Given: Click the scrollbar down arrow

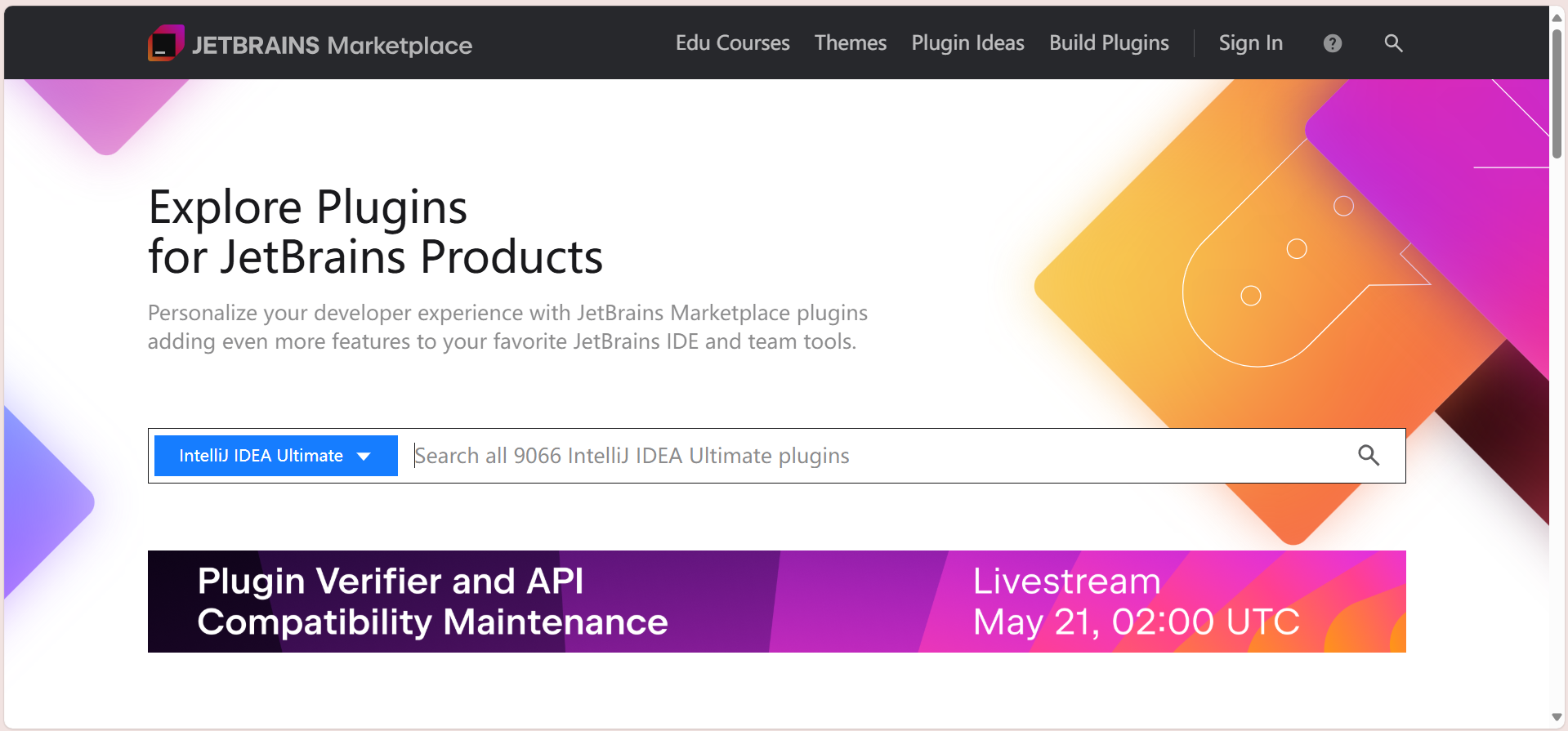Looking at the screenshot, I should point(1557,718).
